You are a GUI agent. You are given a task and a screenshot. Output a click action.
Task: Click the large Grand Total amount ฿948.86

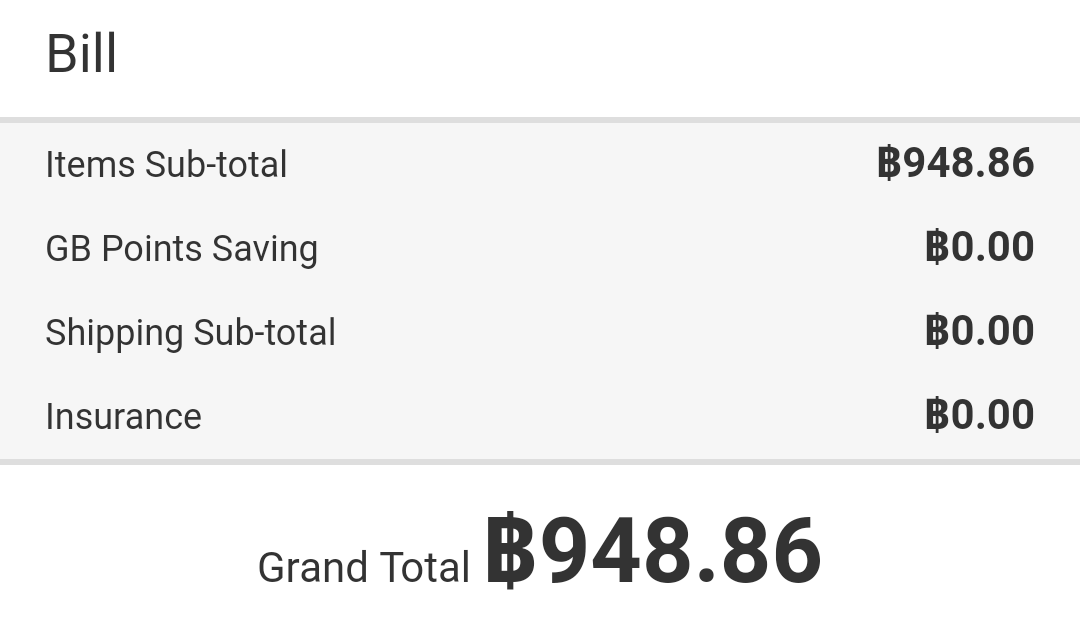pos(654,551)
